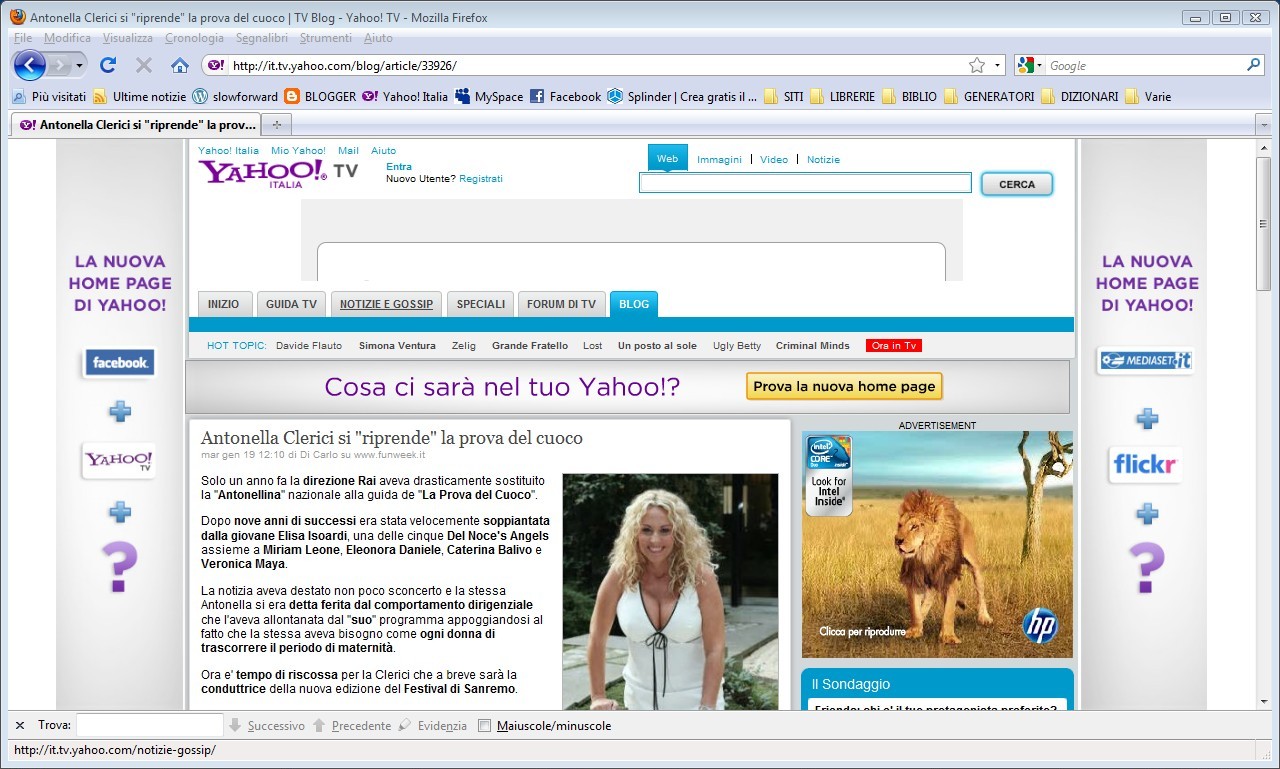Expand the SITI bookmarks folder

[x=783, y=97]
